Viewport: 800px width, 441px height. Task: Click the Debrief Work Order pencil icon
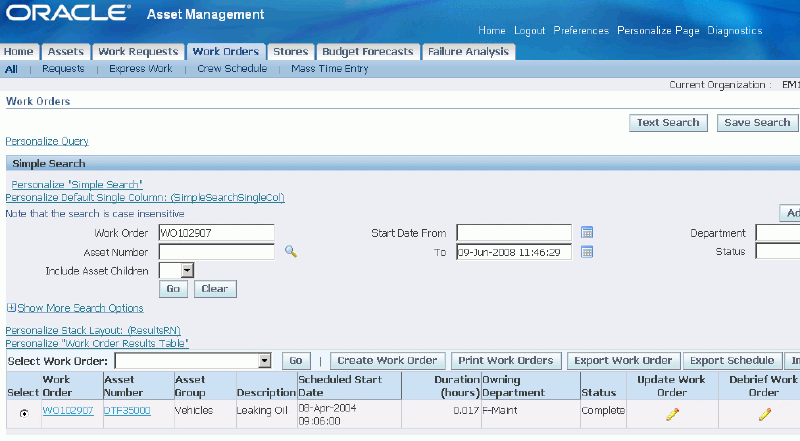pyautogui.click(x=764, y=414)
